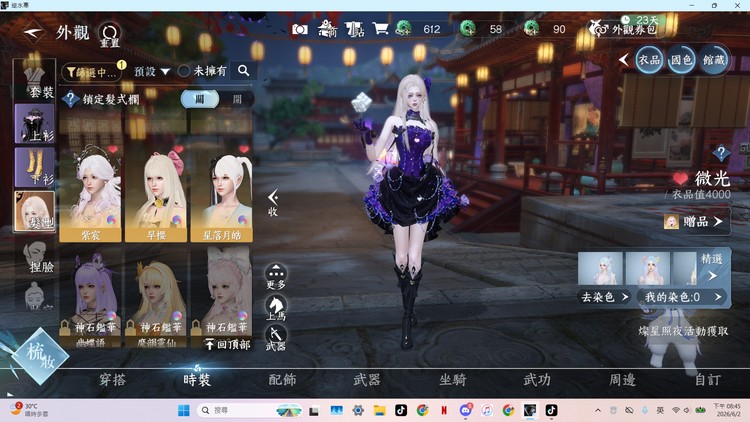
Task: Go back using the arrow beside 外觀
Action: coord(33,33)
